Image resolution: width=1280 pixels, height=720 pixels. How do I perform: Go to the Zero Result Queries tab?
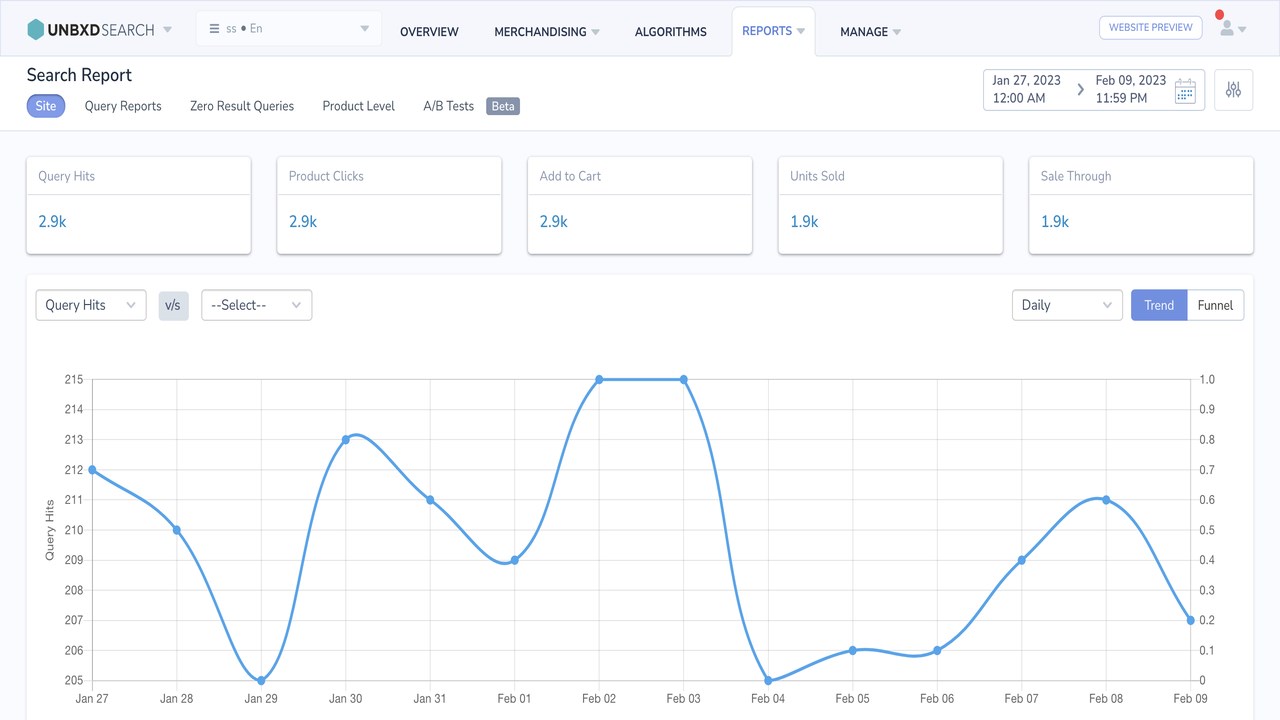(x=242, y=106)
